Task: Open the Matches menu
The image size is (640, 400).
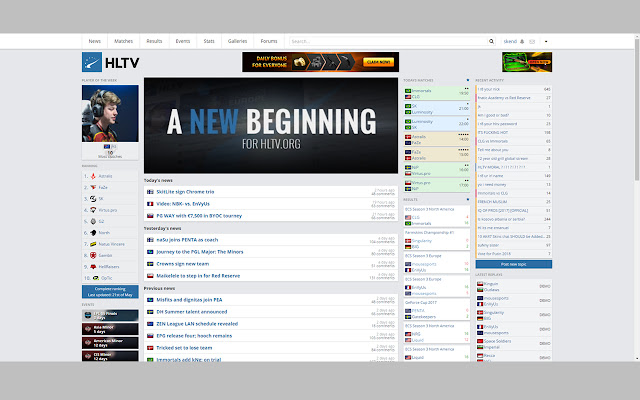Action: tap(123, 41)
